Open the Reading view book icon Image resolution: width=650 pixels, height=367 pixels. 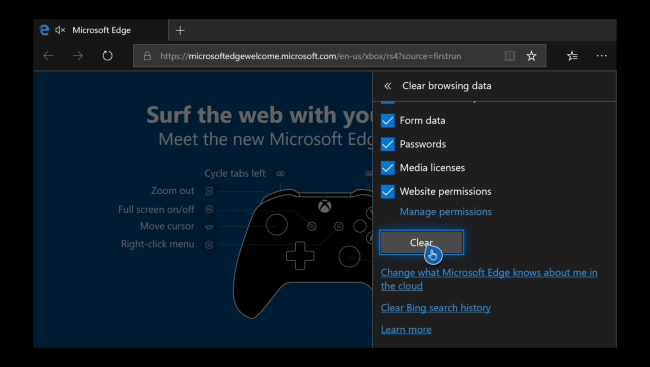(509, 56)
